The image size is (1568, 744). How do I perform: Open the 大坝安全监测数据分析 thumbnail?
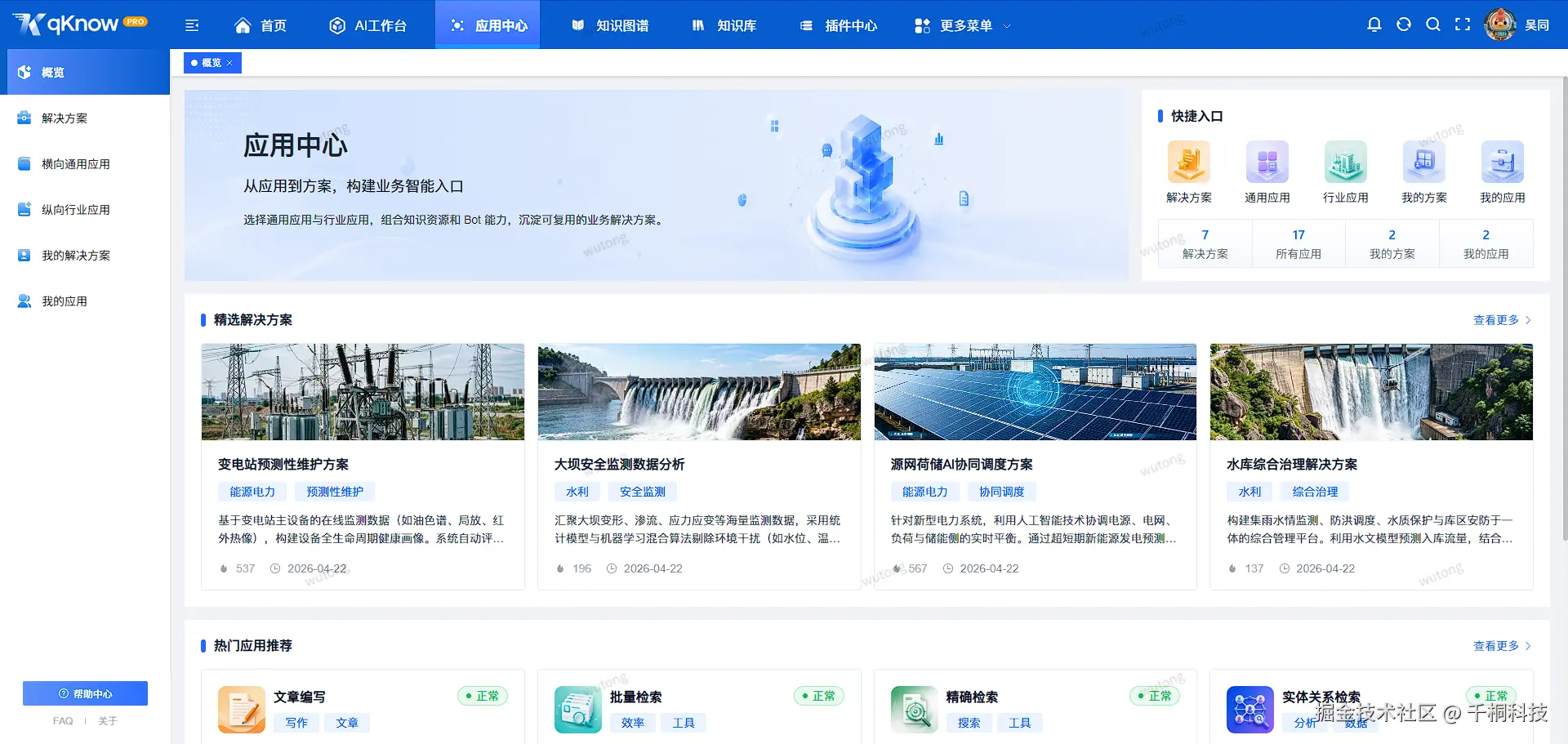[x=699, y=392]
